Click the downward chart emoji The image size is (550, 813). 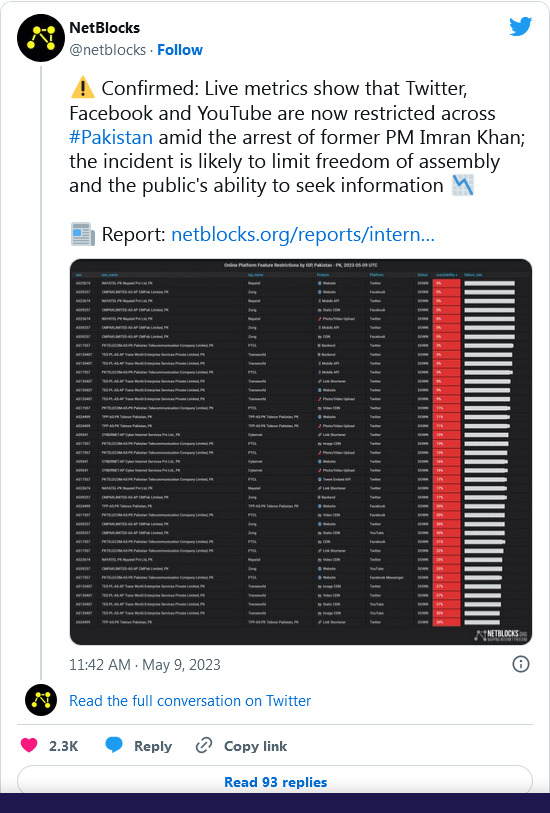click(x=462, y=186)
